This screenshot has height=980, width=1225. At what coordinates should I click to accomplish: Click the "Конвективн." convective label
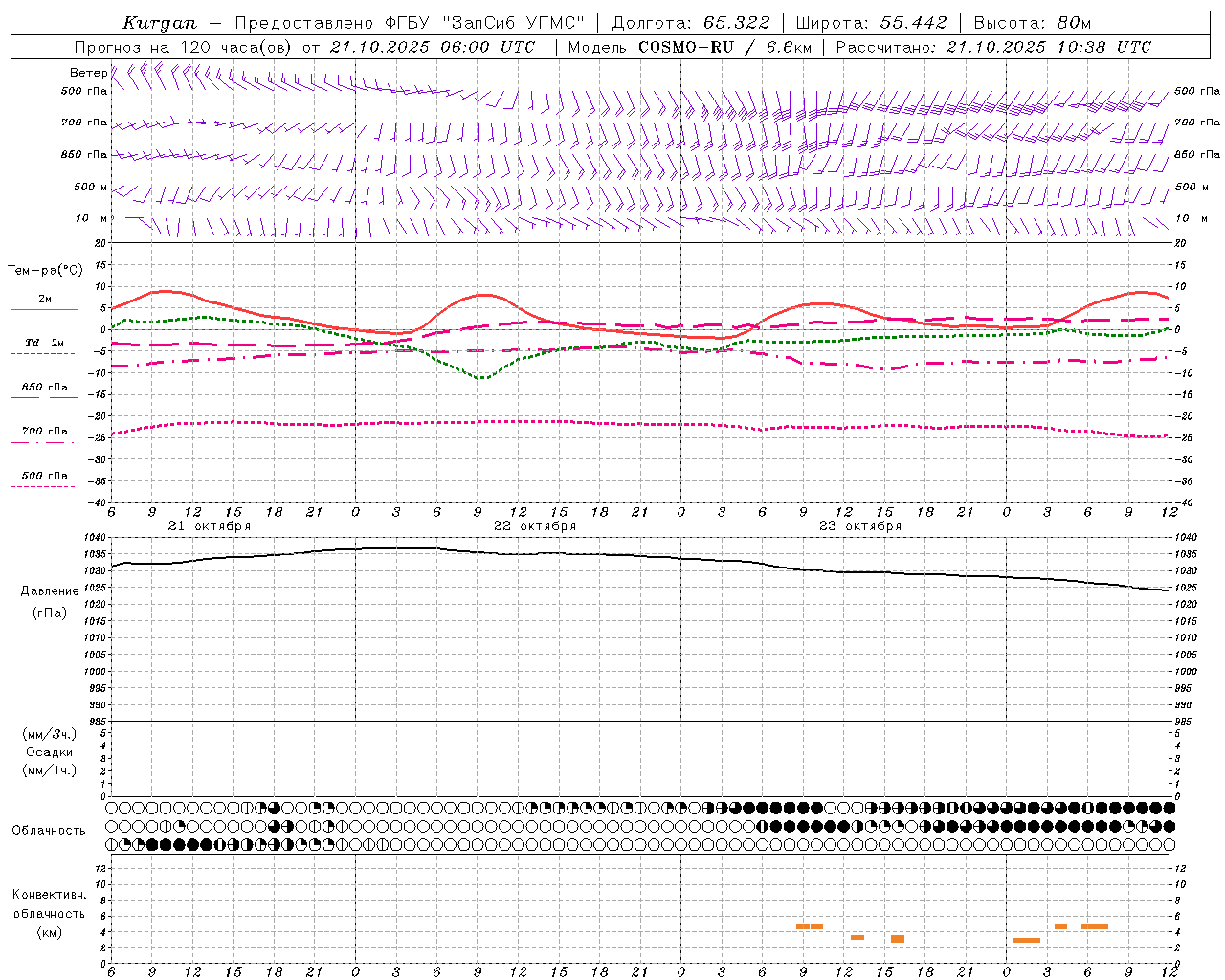[50, 895]
